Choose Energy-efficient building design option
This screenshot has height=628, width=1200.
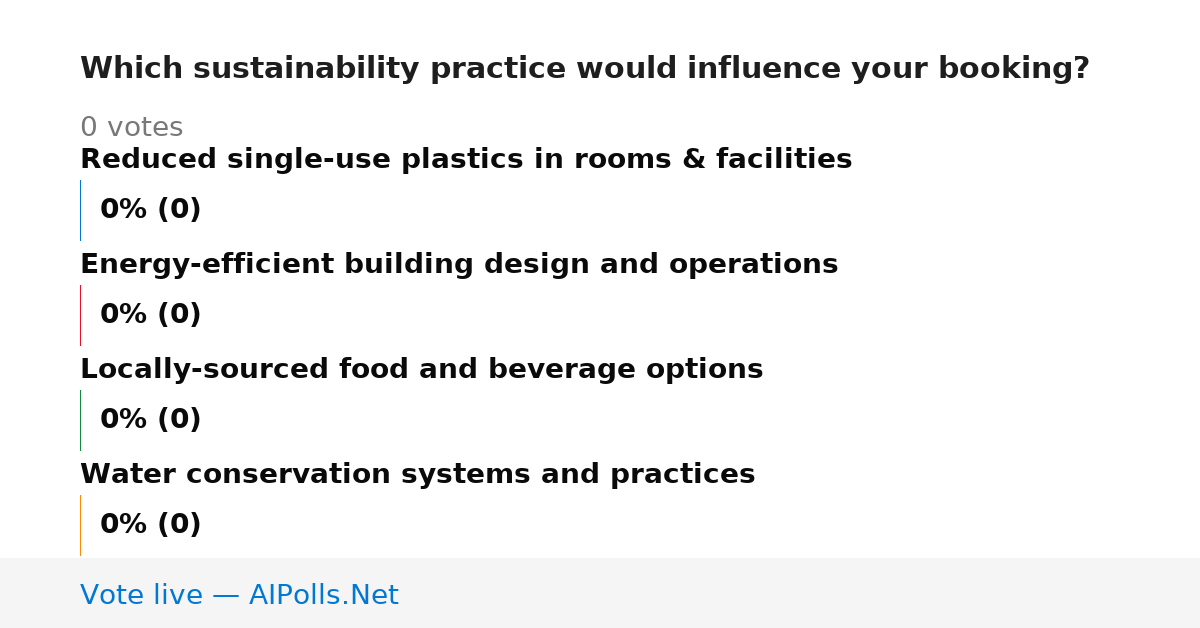(459, 265)
